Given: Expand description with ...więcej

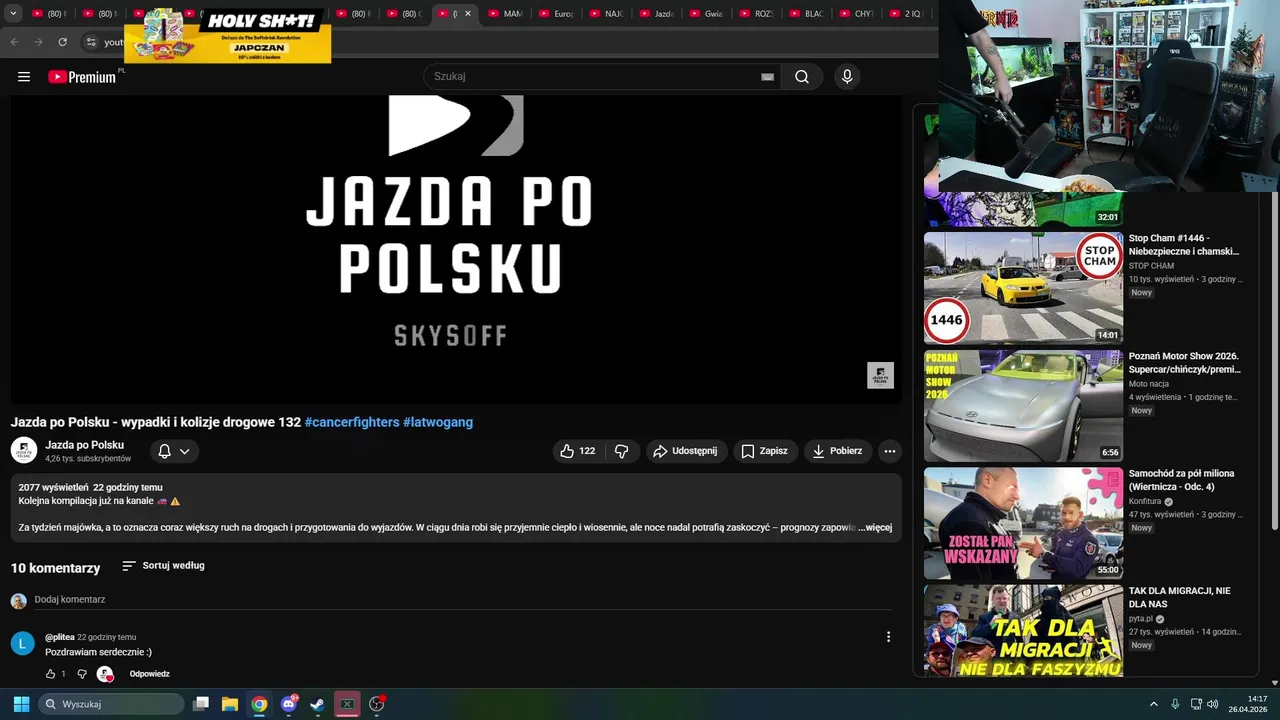Looking at the screenshot, I should point(875,527).
